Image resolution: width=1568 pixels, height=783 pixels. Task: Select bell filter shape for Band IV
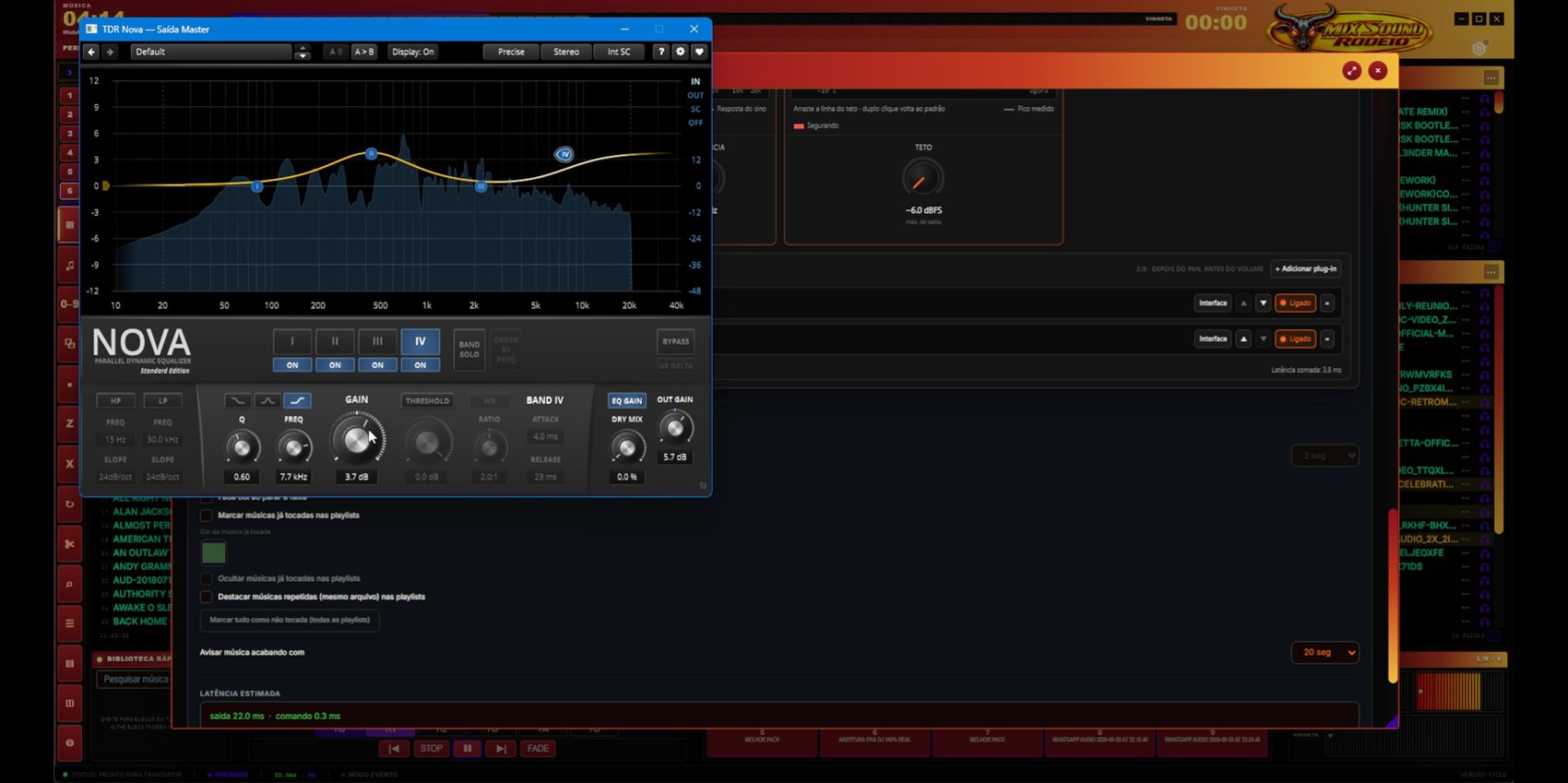(267, 400)
